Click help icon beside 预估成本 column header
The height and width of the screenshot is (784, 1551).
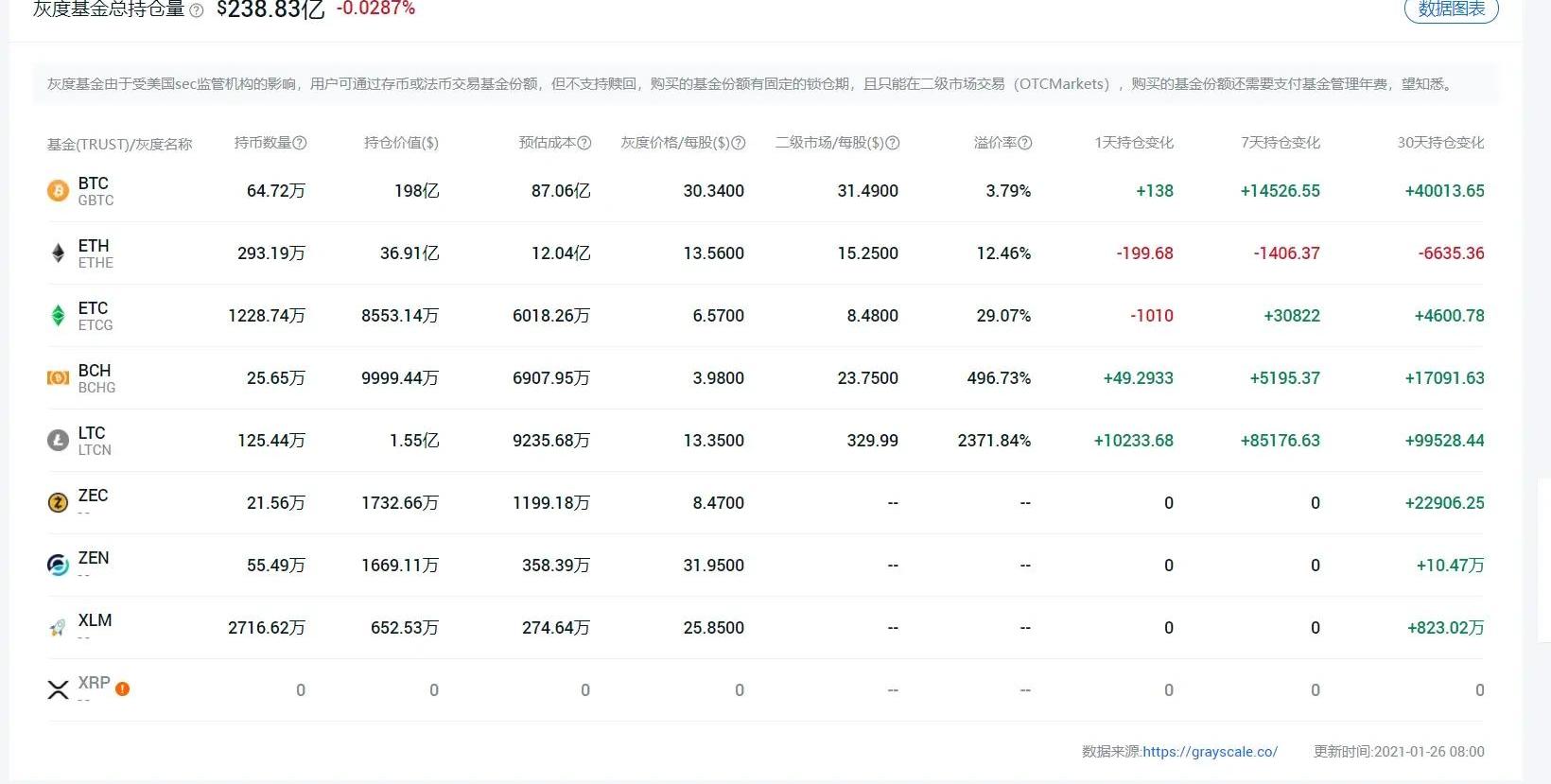tap(584, 143)
